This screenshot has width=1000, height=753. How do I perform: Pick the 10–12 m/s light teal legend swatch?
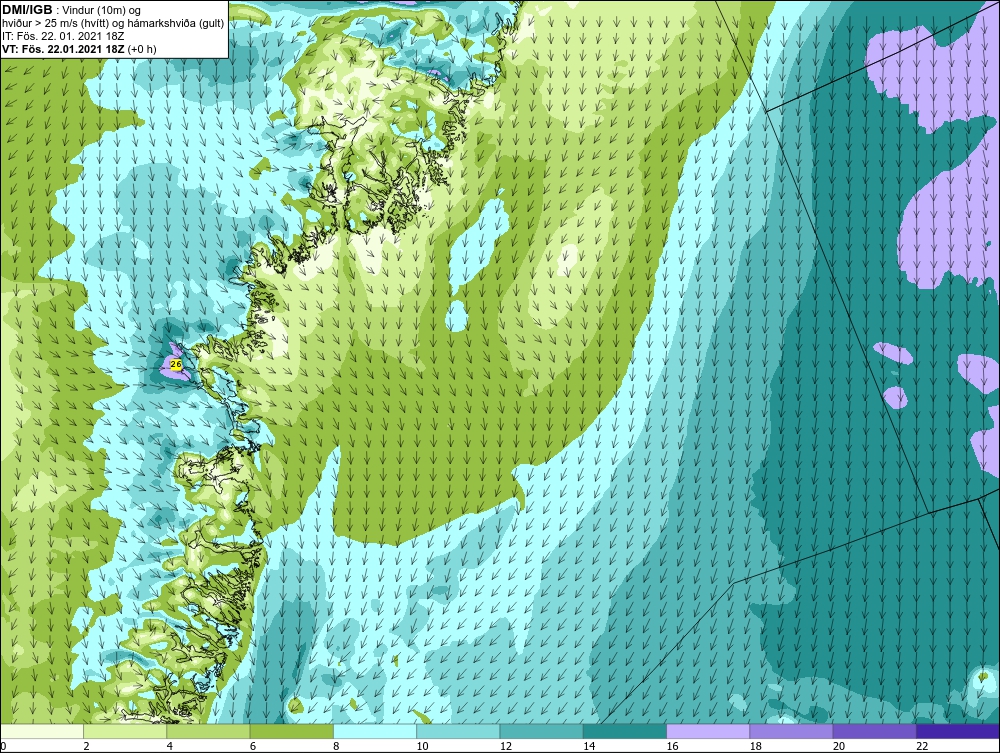[458, 731]
